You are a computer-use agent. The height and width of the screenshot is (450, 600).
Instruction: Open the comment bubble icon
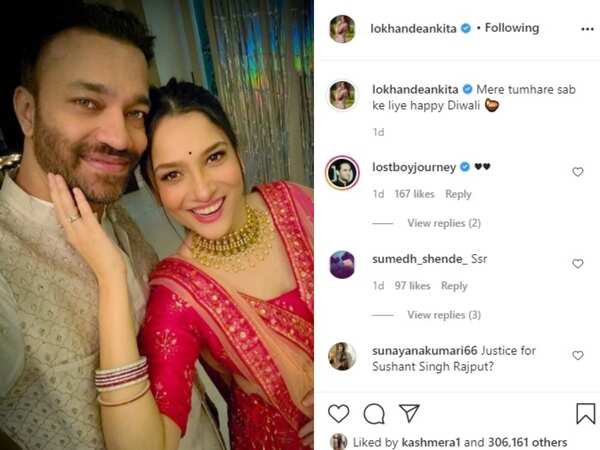[374, 414]
